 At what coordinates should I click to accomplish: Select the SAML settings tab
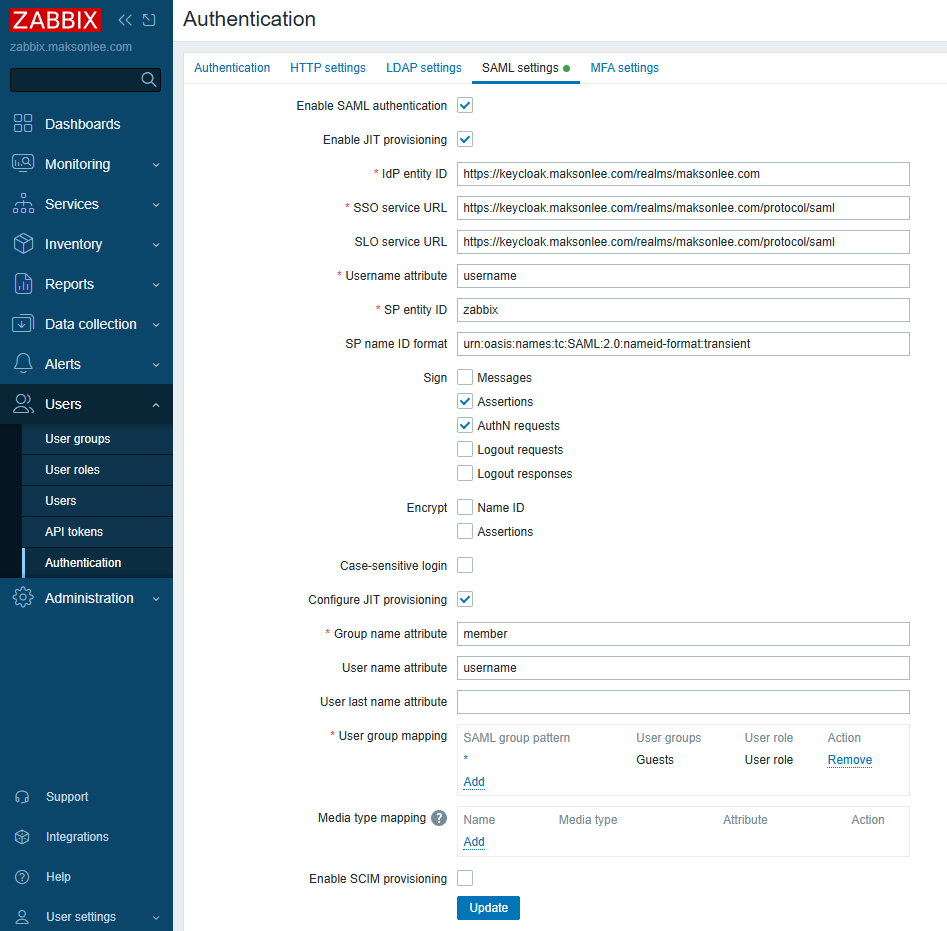click(x=525, y=68)
